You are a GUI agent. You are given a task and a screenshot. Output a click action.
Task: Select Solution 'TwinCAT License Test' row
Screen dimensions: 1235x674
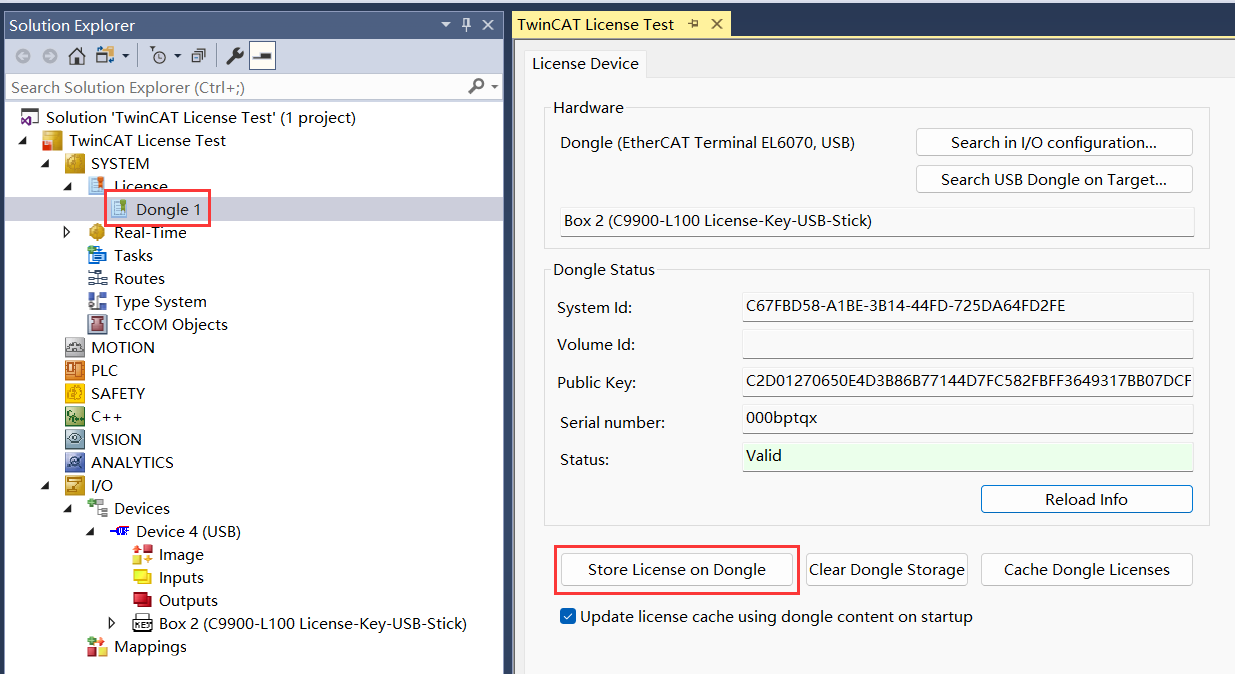tap(200, 117)
